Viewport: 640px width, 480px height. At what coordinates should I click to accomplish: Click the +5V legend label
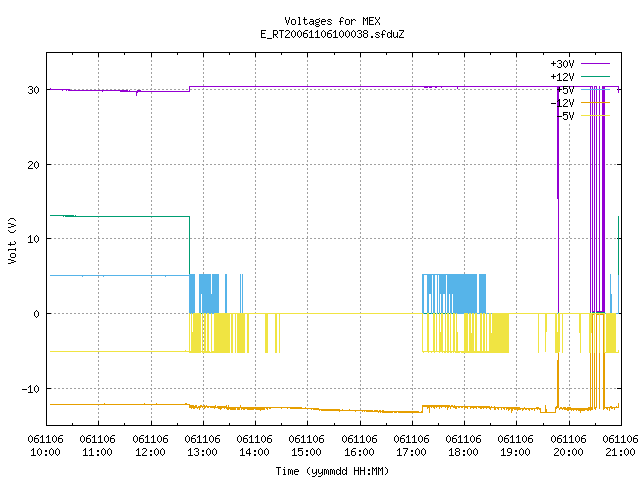[565, 90]
